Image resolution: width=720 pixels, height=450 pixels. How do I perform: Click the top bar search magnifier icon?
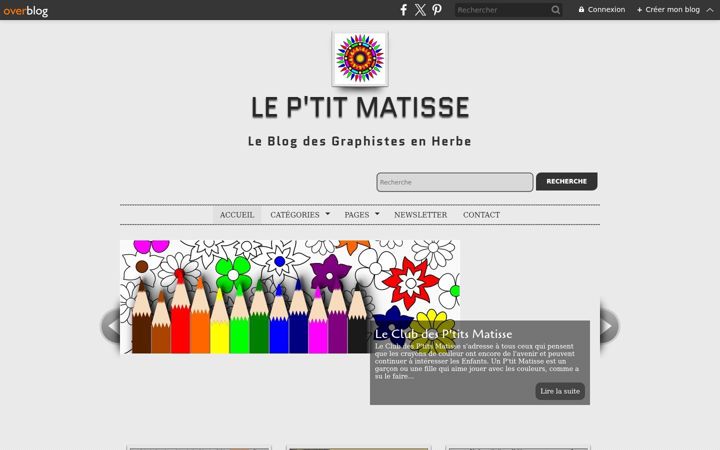coord(556,10)
